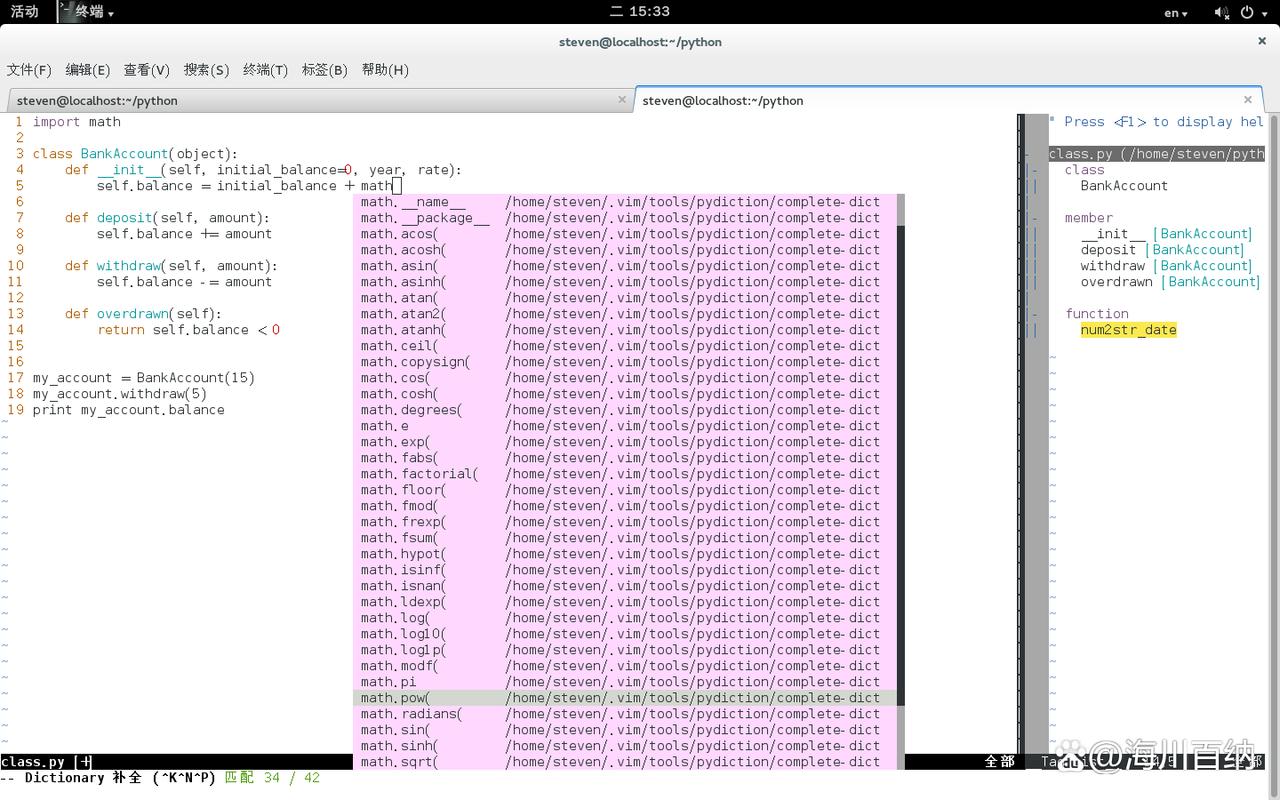Click the 二 15:33 clock in top bar
Viewport: 1280px width, 800px height.
pos(640,12)
